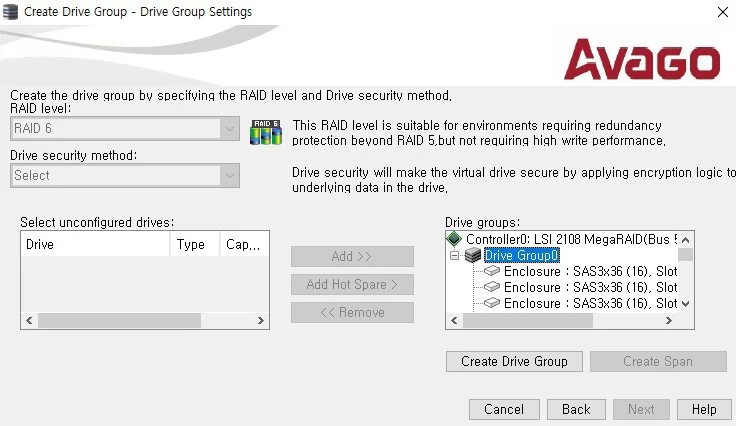Image resolution: width=736 pixels, height=426 pixels.
Task: Click the Avago logo
Action: coord(641,60)
